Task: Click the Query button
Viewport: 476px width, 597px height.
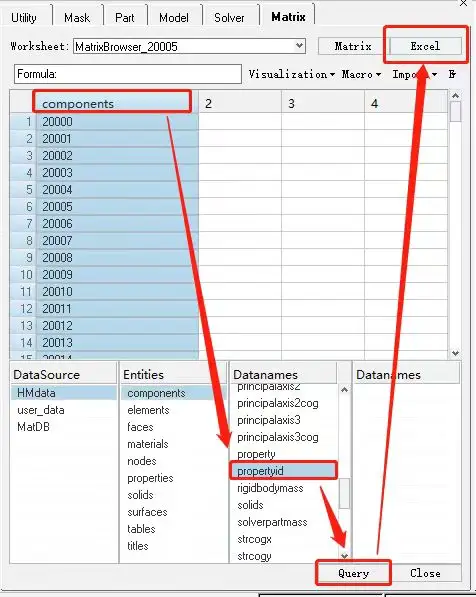Action: tap(353, 573)
